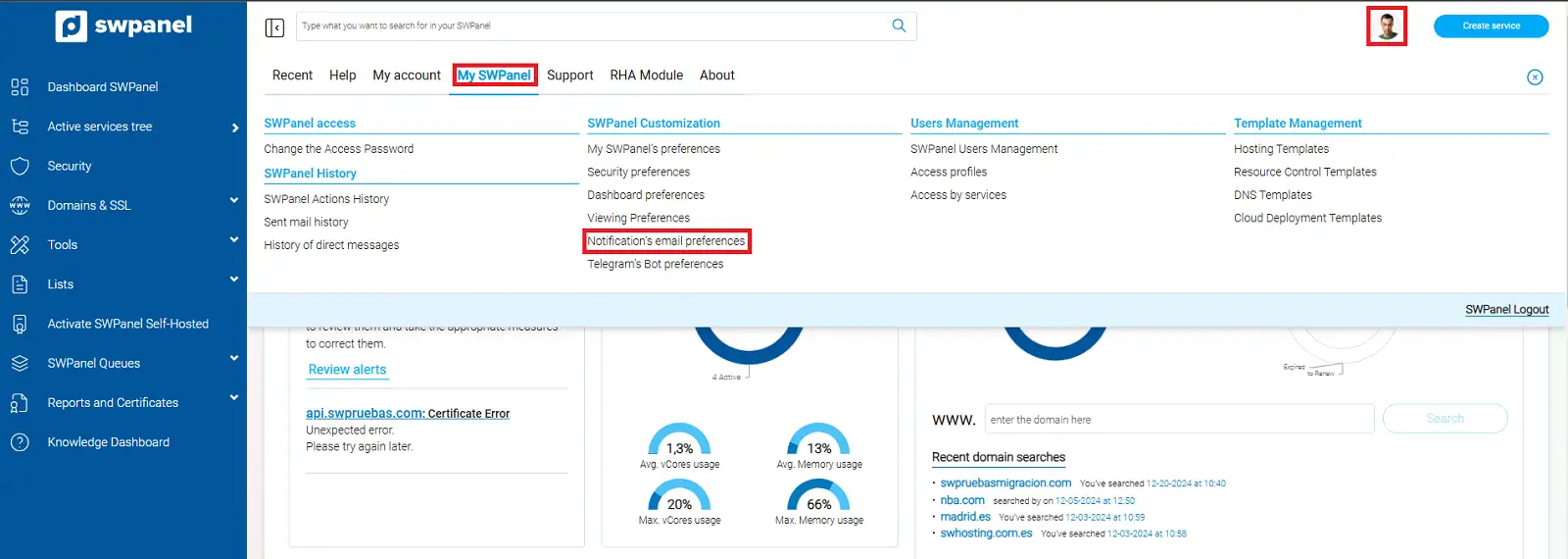
Task: Click the swpanel logo
Action: 124,26
